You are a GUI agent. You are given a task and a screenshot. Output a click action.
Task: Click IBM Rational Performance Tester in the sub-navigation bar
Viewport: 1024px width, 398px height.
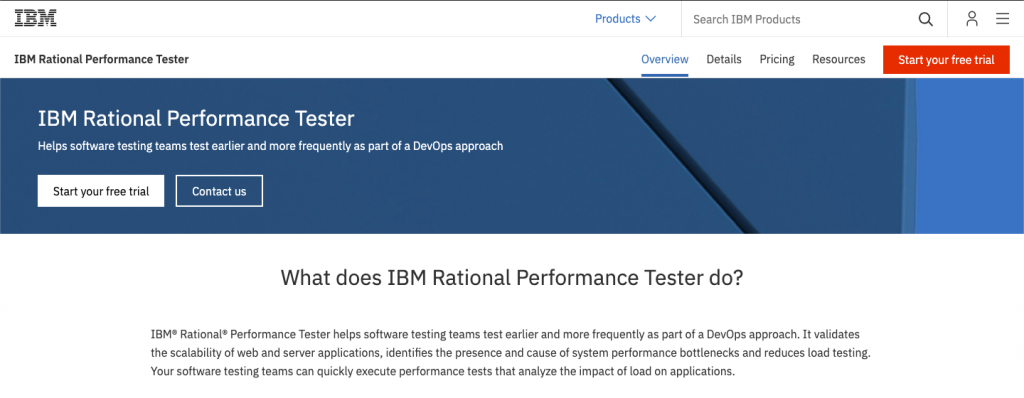coord(101,59)
